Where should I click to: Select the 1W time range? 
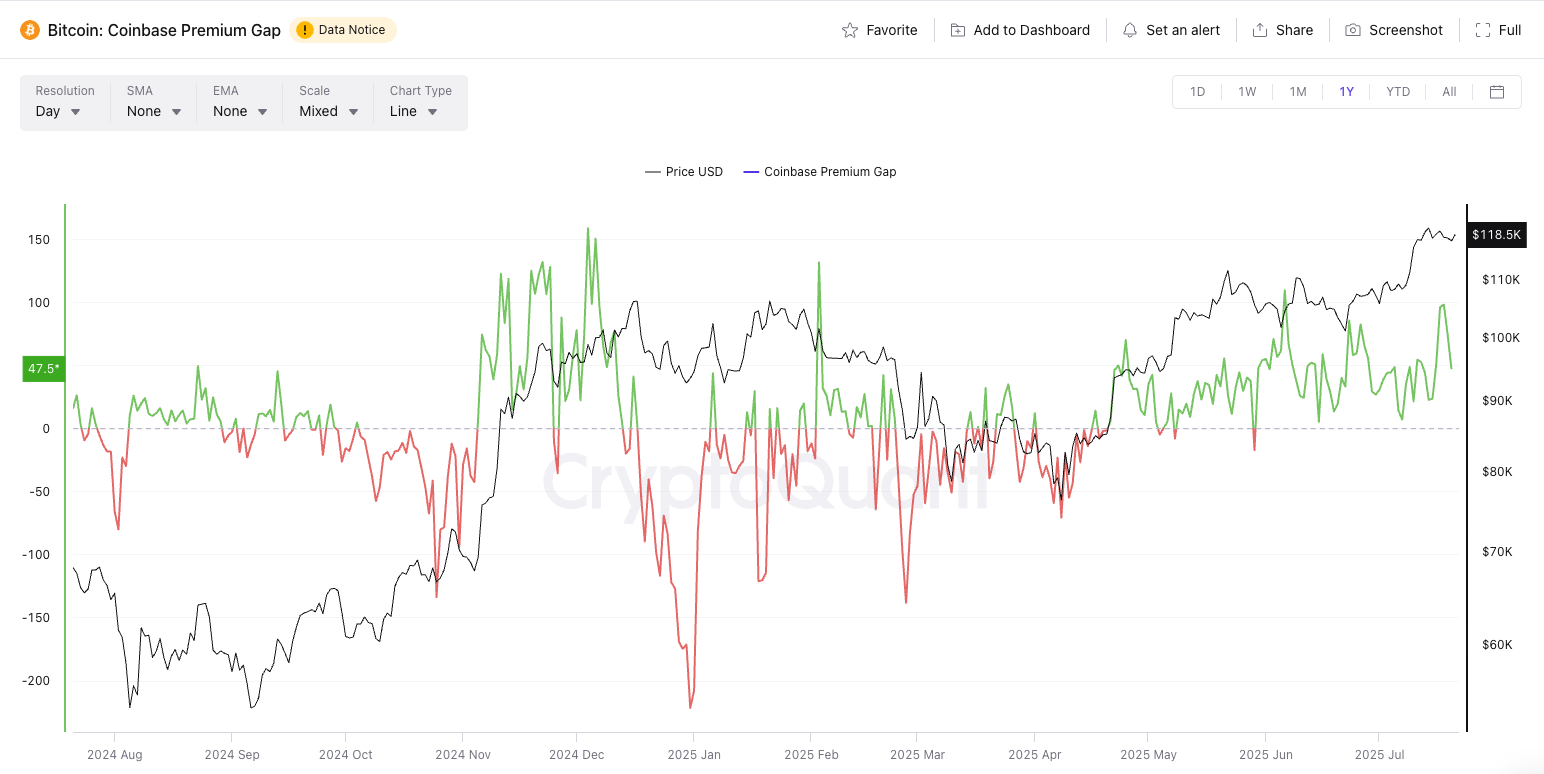click(x=1247, y=92)
